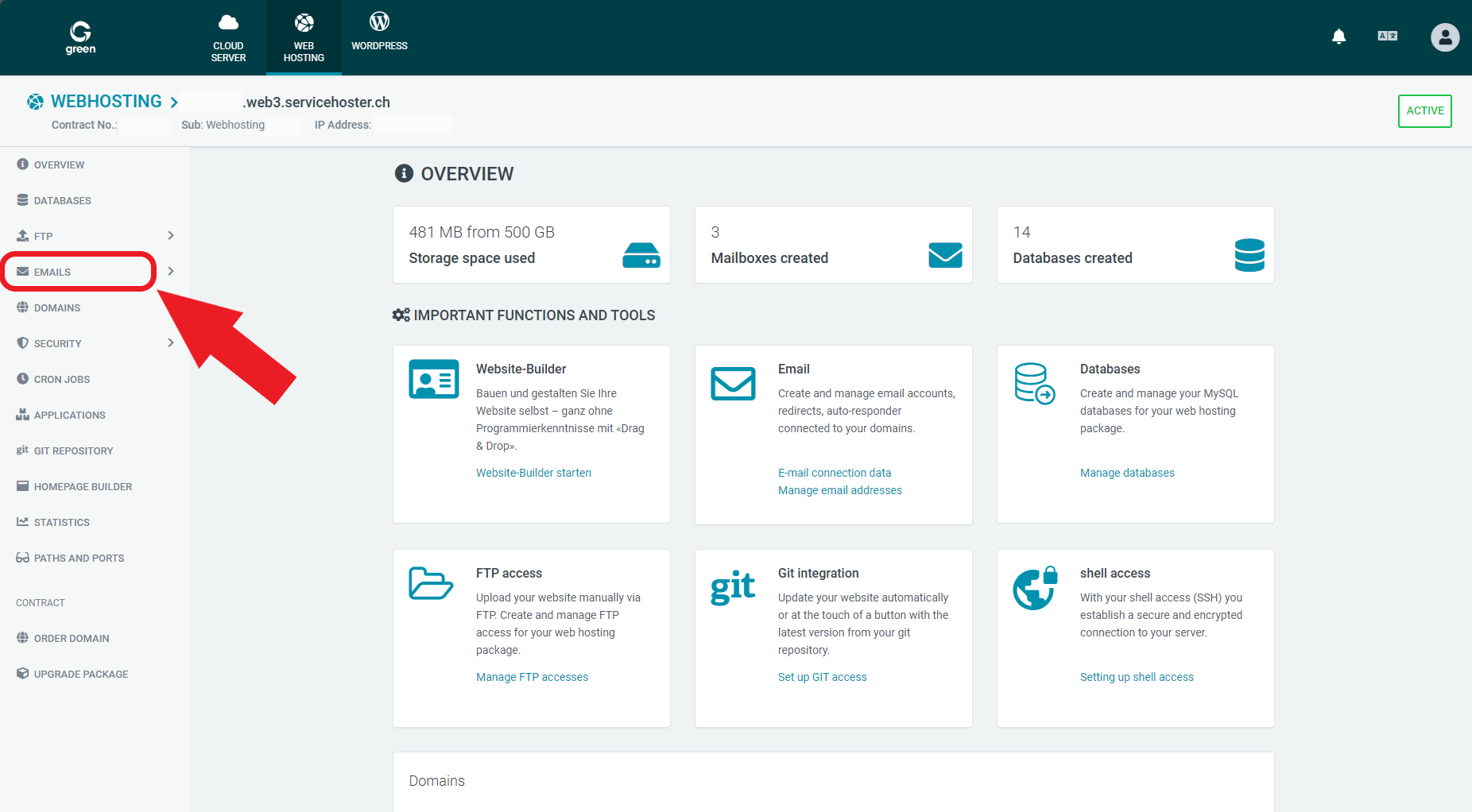Screen dimensions: 1472x812
Task: Switch to the Web Hosting tab
Action: tap(304, 37)
